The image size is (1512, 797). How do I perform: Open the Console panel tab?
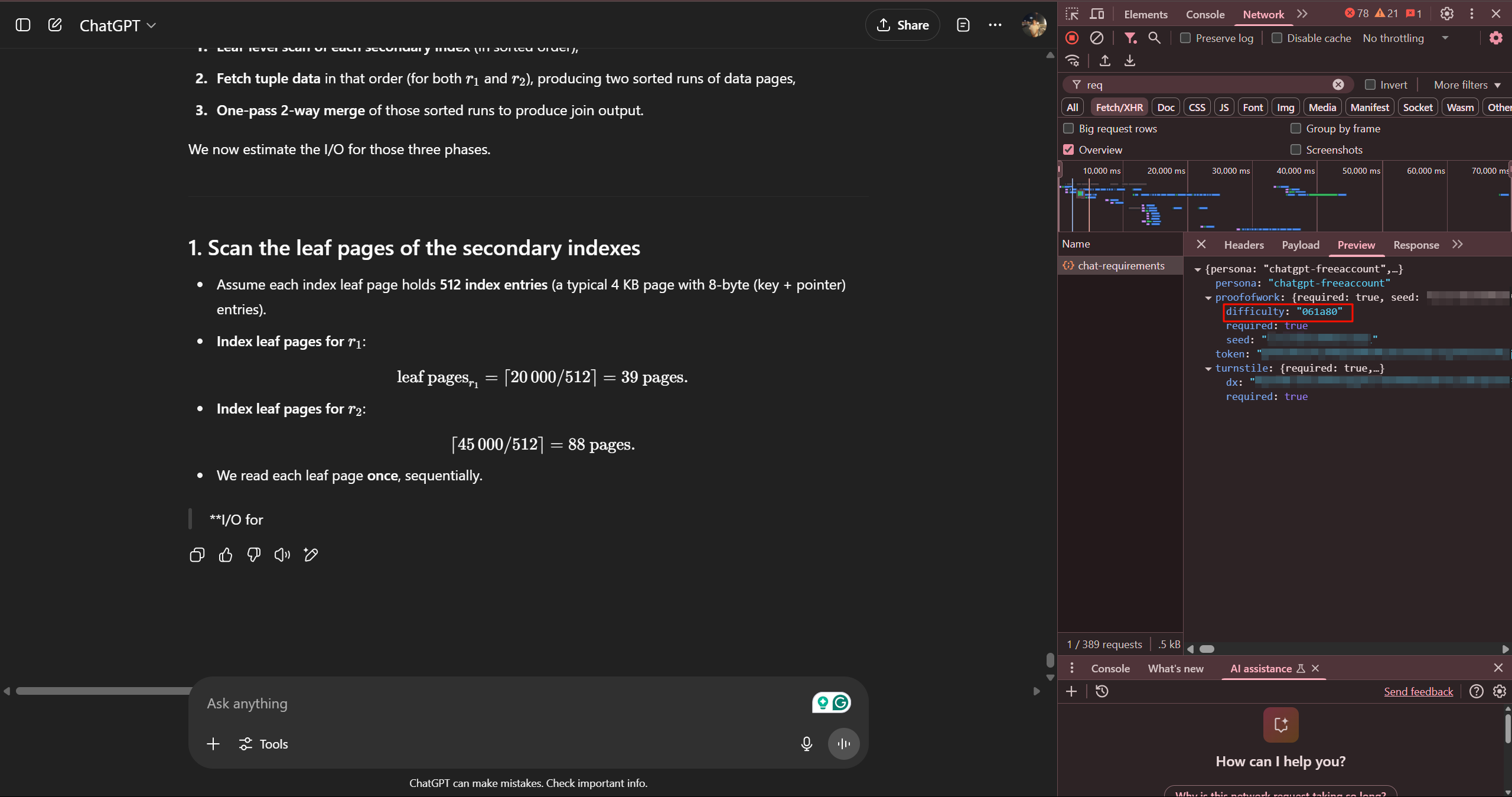[1205, 14]
